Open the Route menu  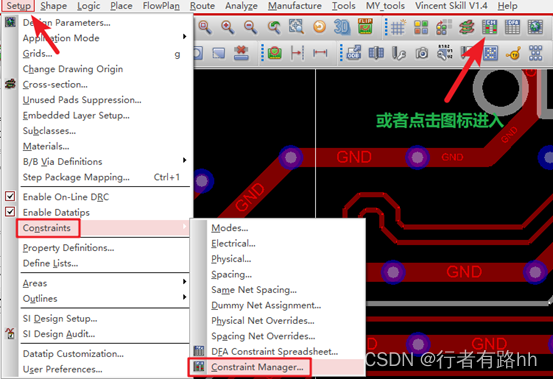pos(202,6)
